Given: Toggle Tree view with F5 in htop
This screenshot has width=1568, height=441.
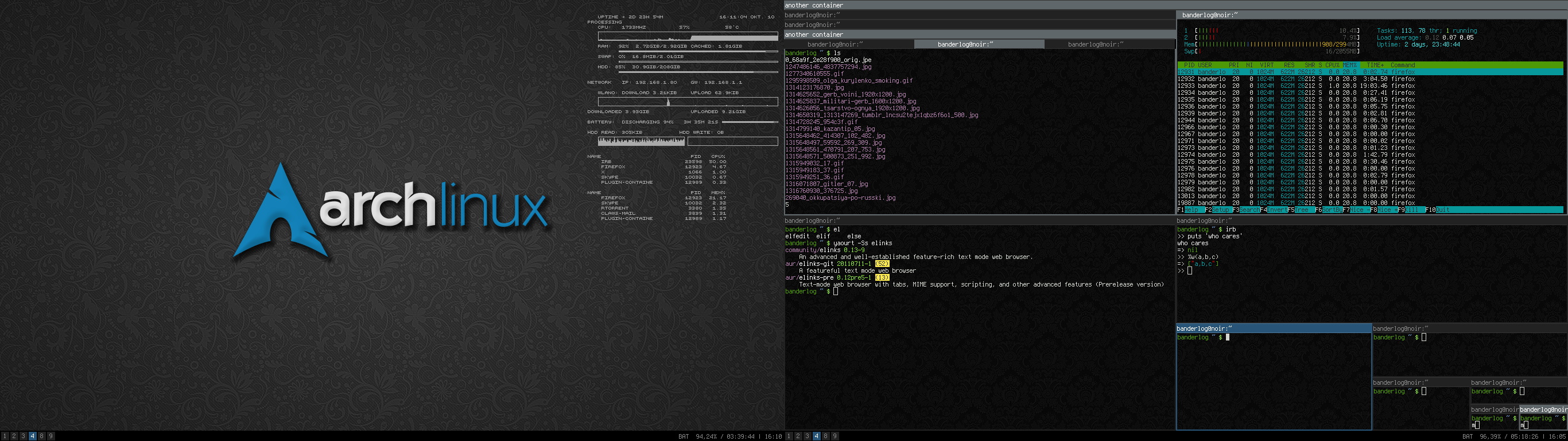Looking at the screenshot, I should 1301,210.
